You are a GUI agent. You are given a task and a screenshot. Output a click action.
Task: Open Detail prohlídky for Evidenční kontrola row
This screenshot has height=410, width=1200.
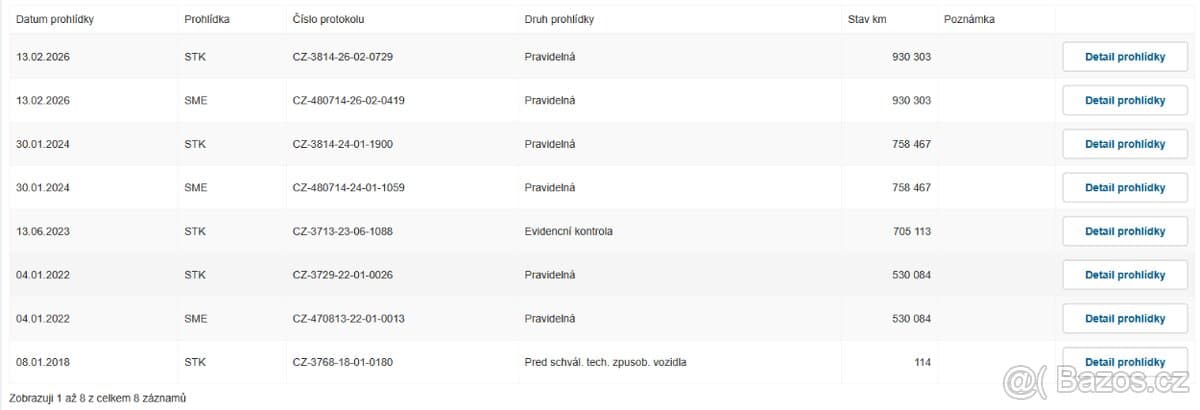click(x=1125, y=231)
